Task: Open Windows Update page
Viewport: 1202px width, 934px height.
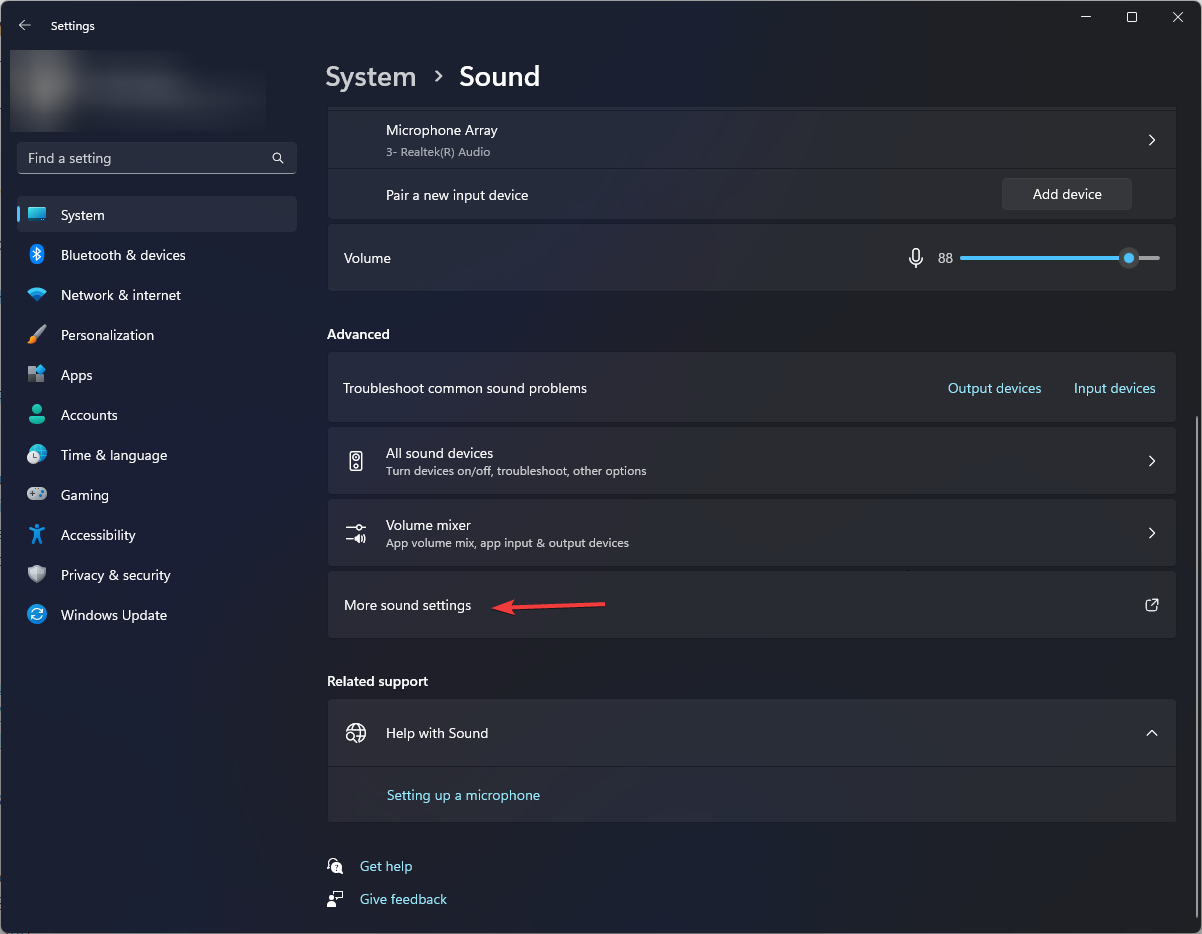Action: click(157, 615)
